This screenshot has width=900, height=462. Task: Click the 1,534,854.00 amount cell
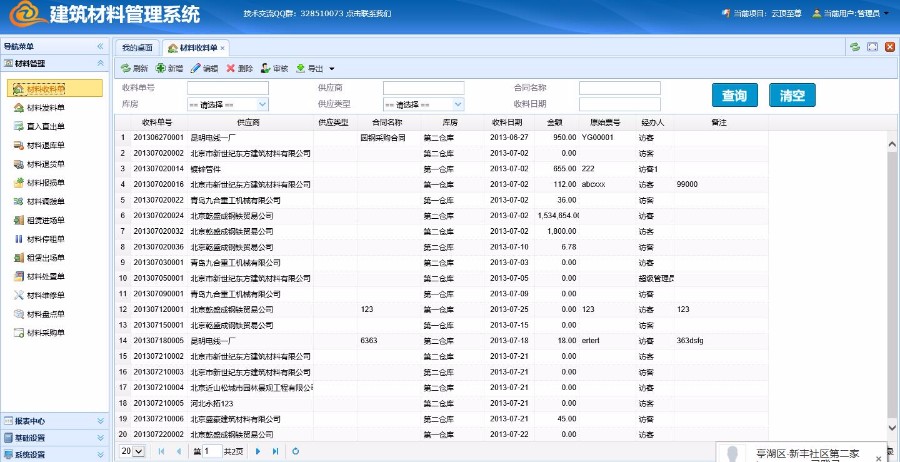coord(558,216)
